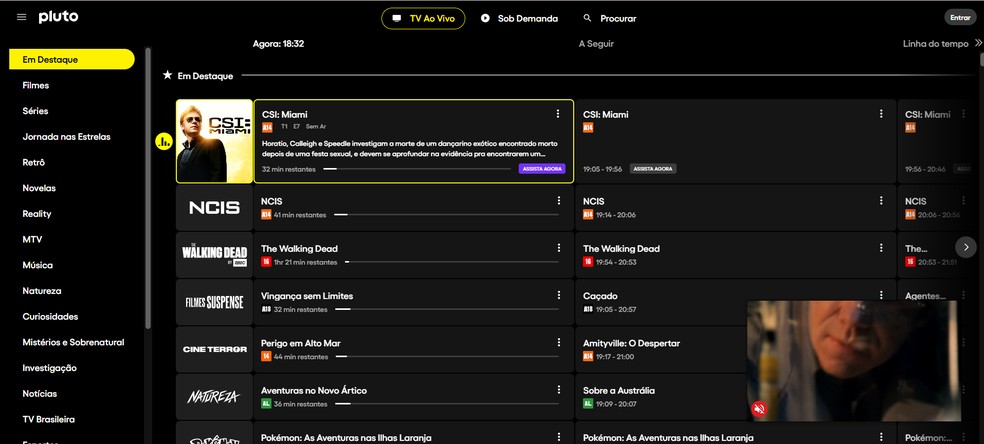Open options for NCIS 19:14 showing
The image size is (984, 444).
881,201
